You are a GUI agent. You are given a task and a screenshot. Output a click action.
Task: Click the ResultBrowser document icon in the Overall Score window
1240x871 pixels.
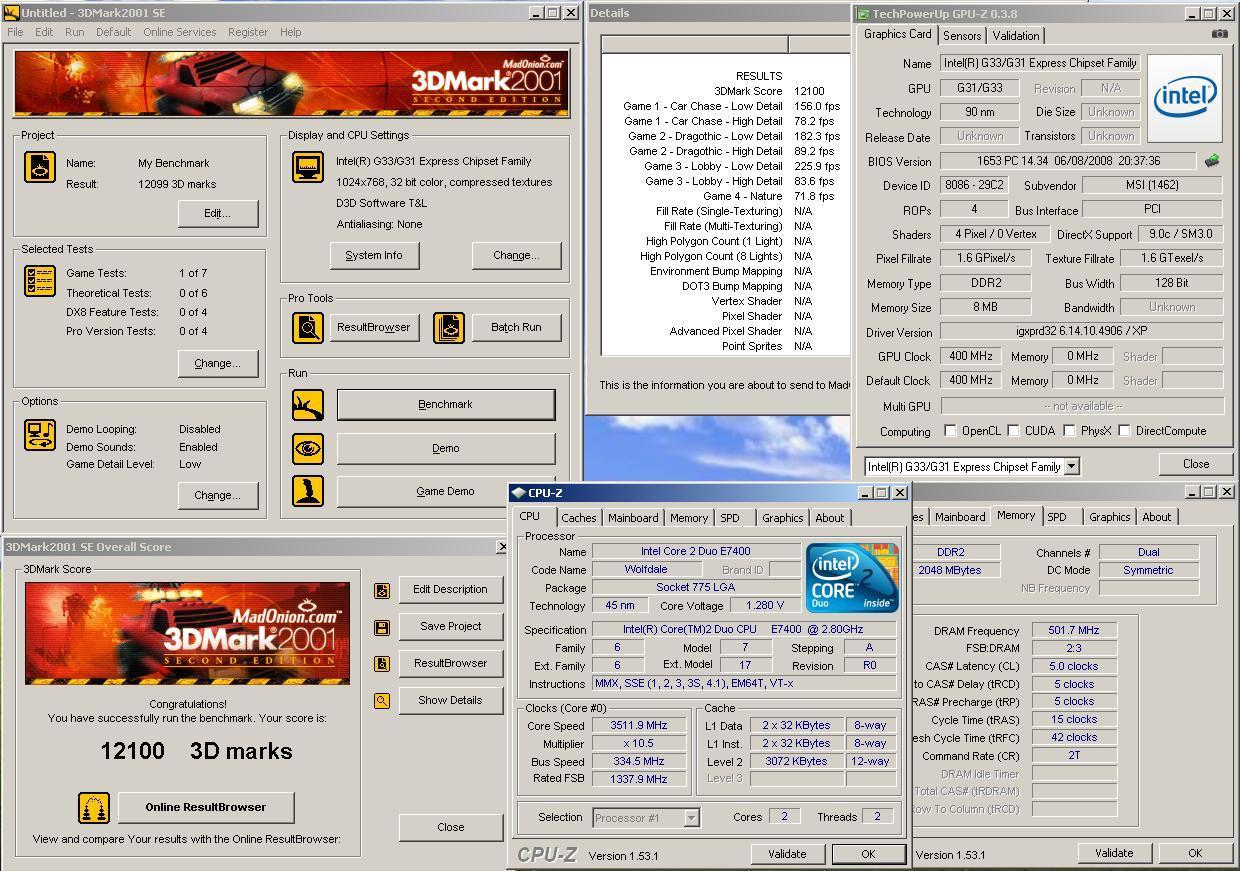(381, 664)
